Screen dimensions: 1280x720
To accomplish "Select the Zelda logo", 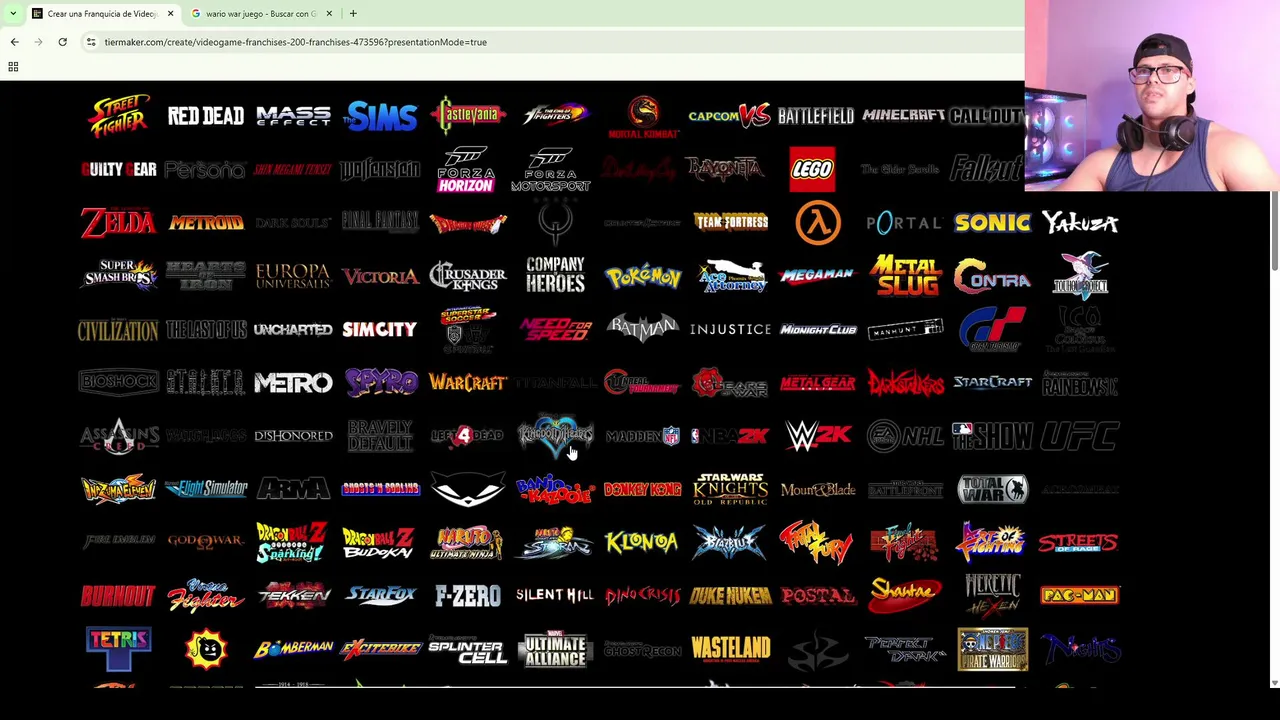I will pyautogui.click(x=118, y=222).
